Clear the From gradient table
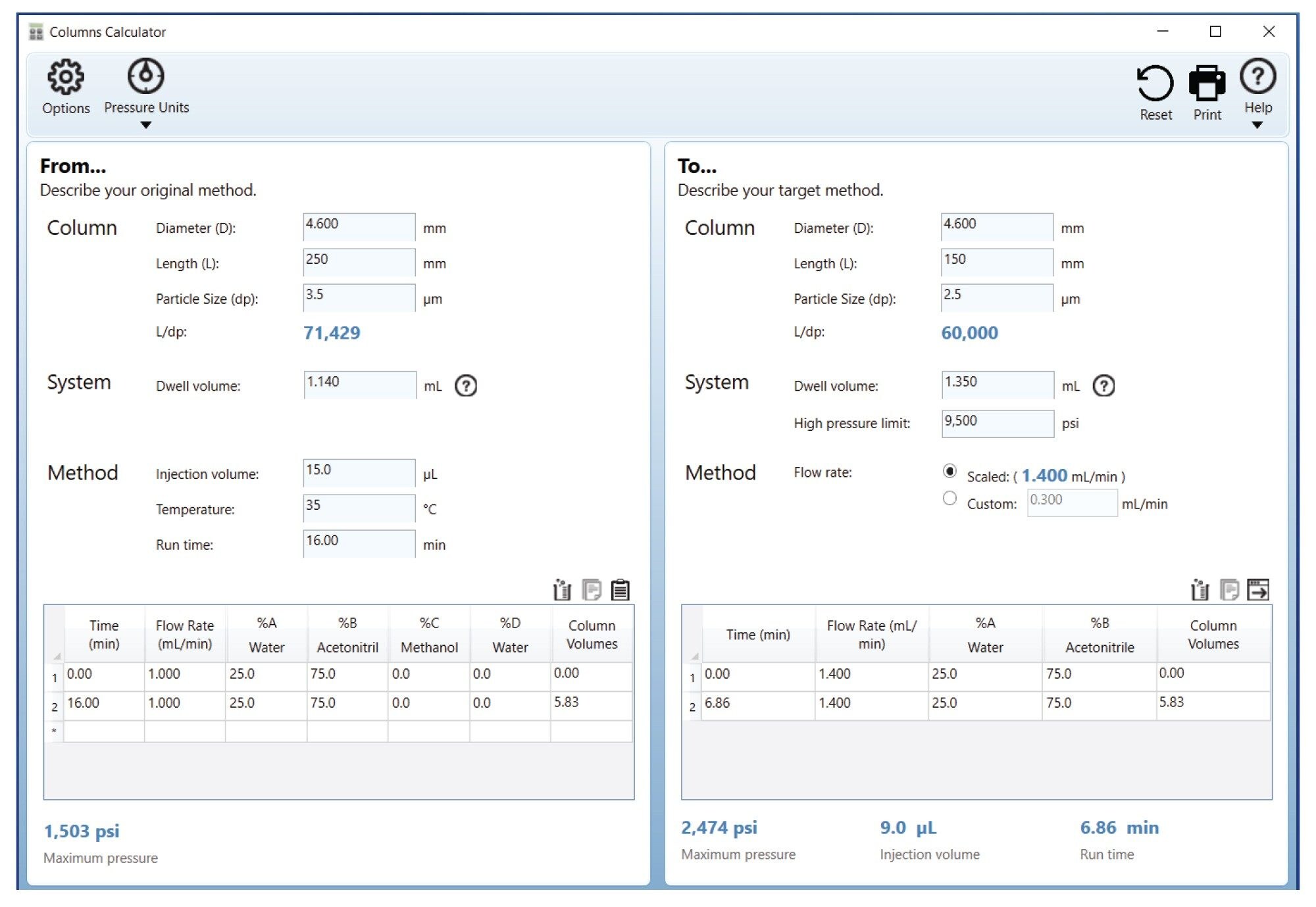 [x=562, y=589]
